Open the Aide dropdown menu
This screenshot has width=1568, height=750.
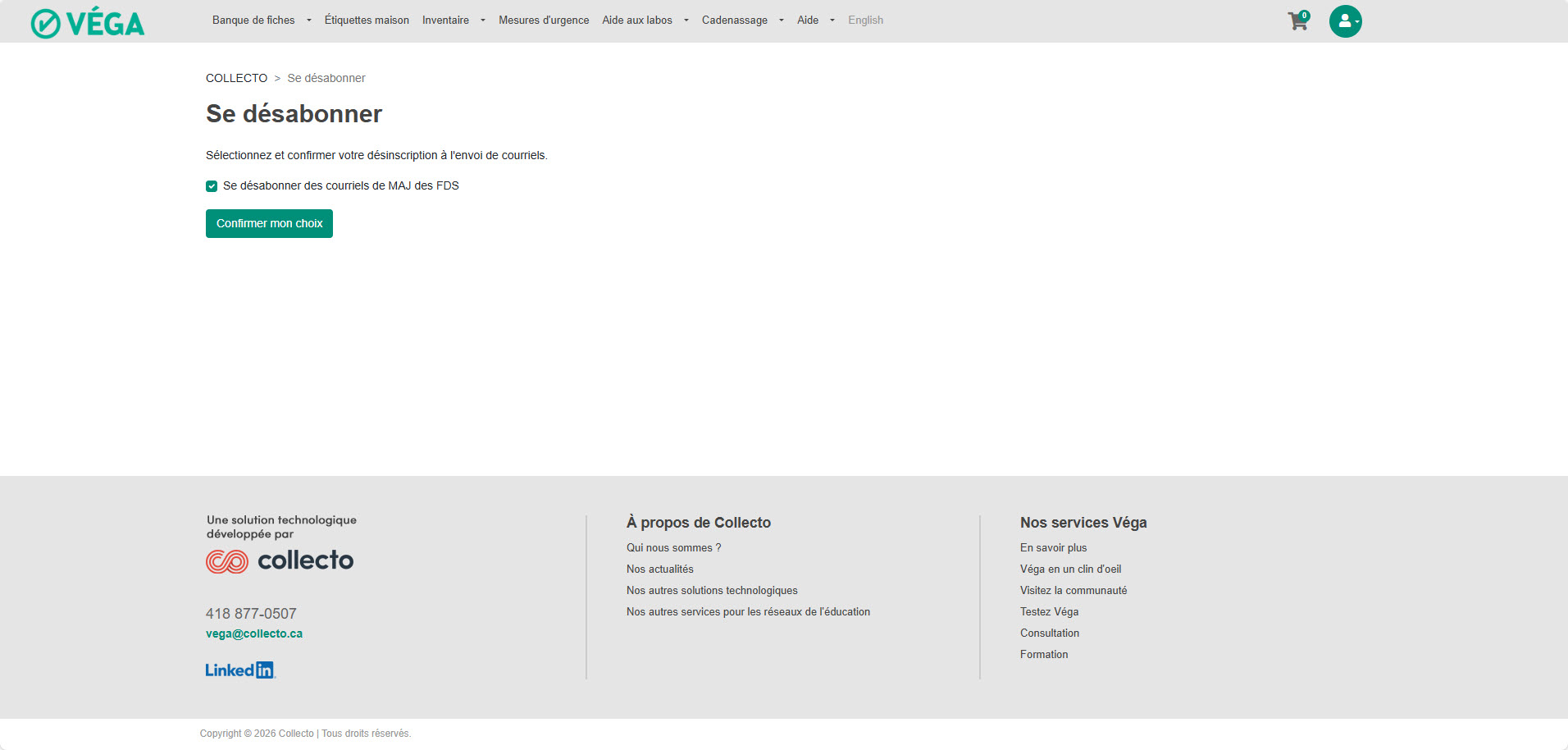click(815, 21)
